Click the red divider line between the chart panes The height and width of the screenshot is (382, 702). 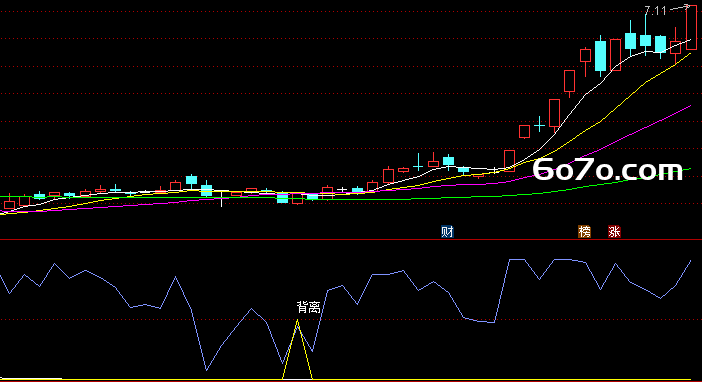[351, 240]
